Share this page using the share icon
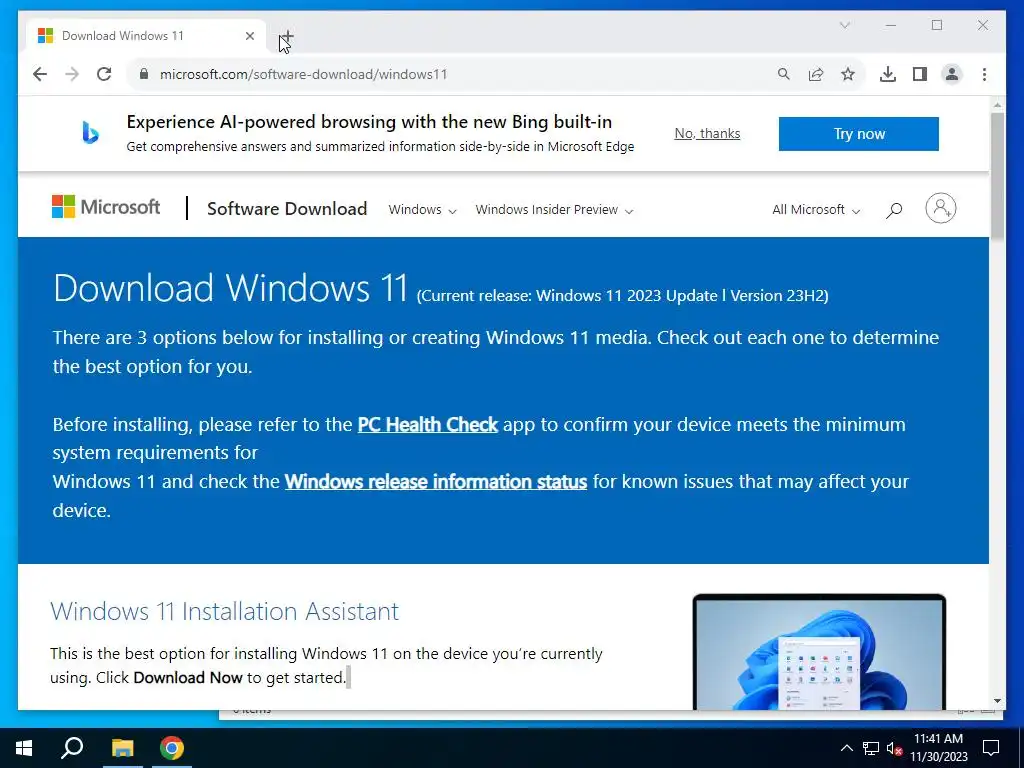The height and width of the screenshot is (768, 1024). click(816, 74)
